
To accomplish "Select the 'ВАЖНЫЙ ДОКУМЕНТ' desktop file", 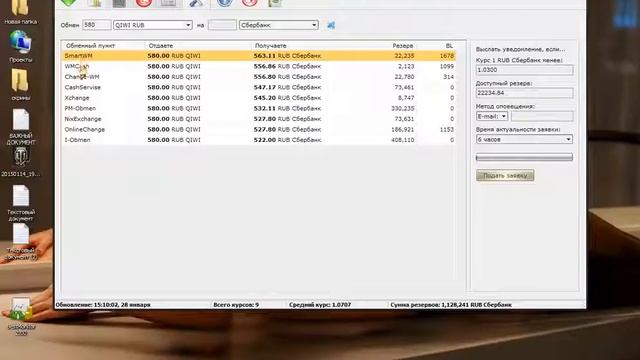I will pyautogui.click(x=21, y=127).
